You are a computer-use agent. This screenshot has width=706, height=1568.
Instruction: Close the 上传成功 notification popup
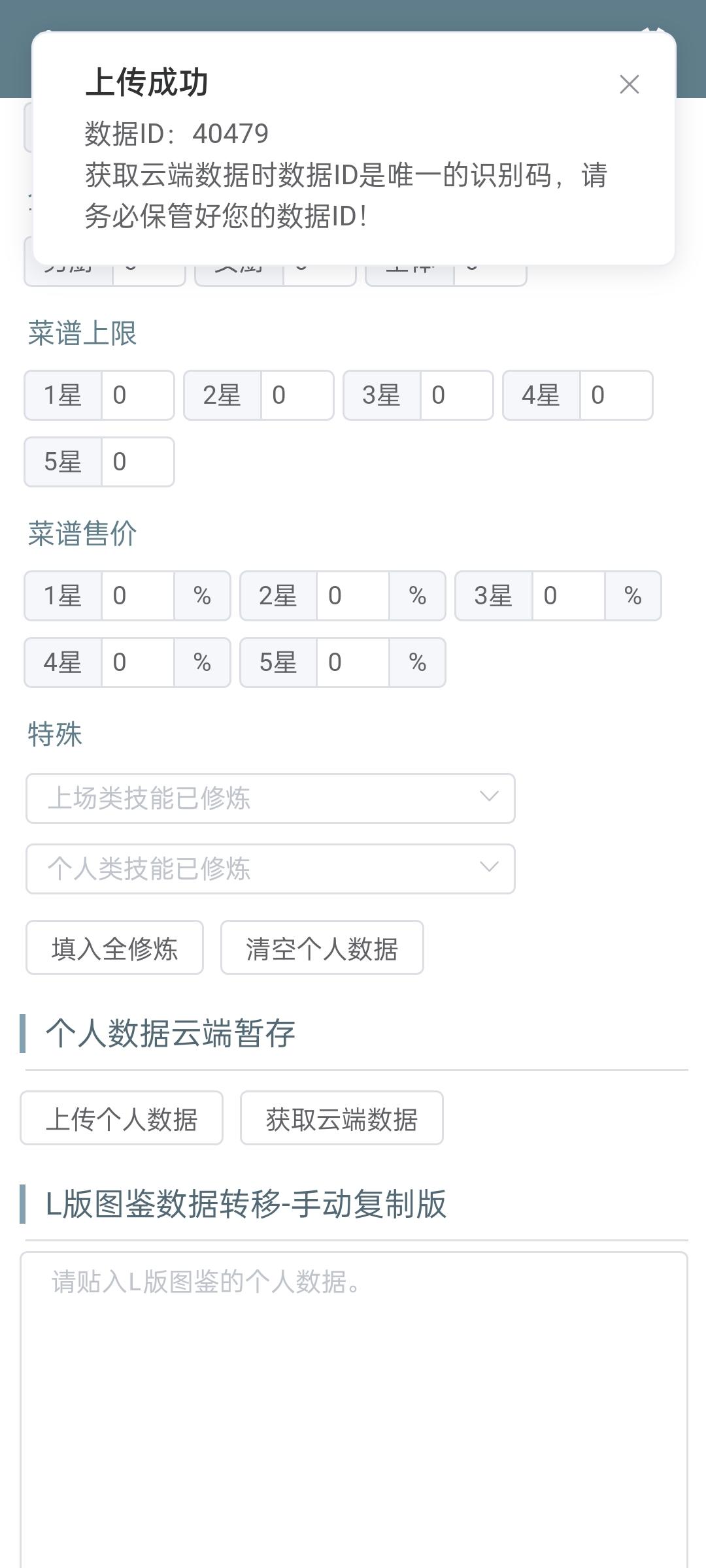629,84
